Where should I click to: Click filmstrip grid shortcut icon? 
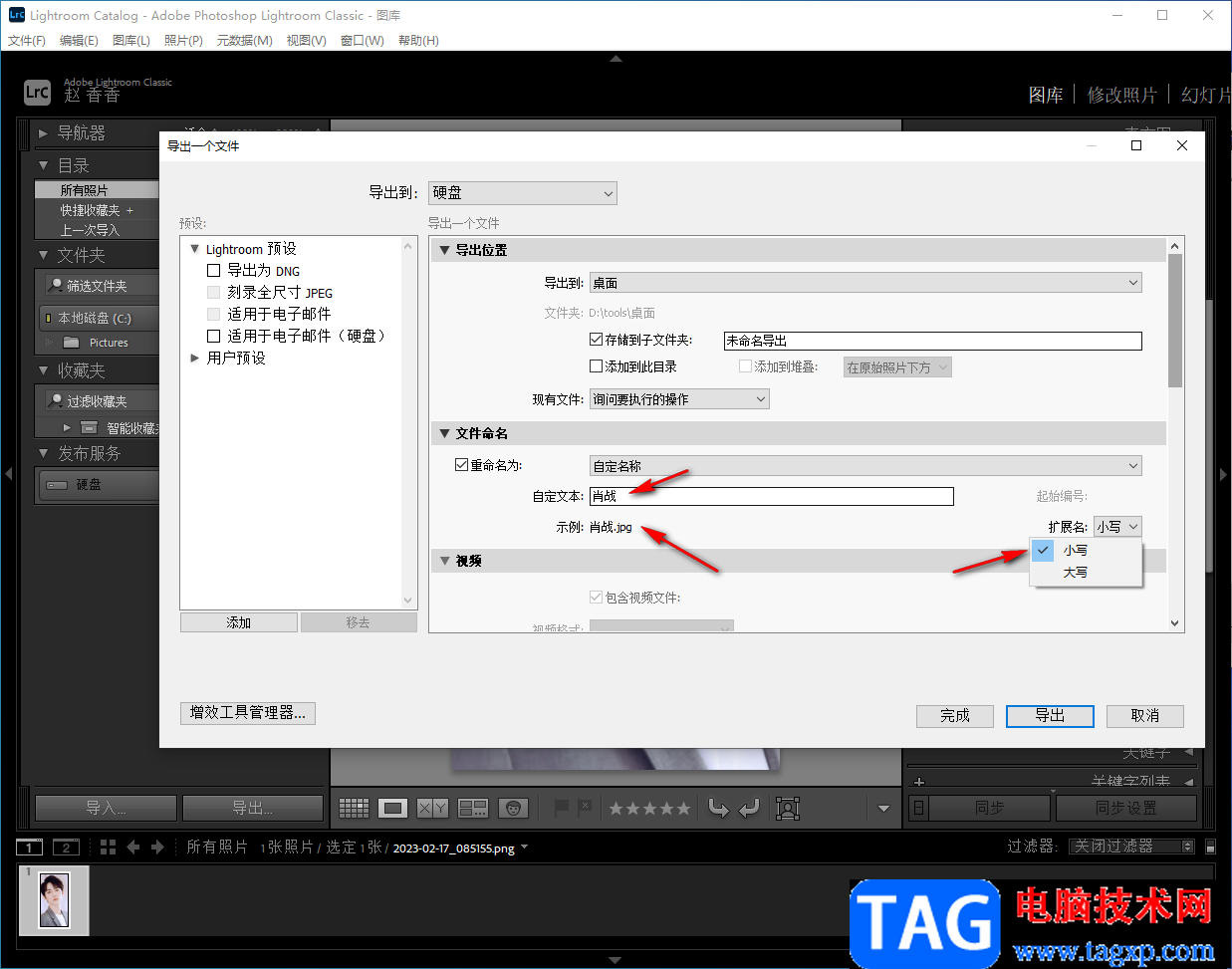pos(108,847)
